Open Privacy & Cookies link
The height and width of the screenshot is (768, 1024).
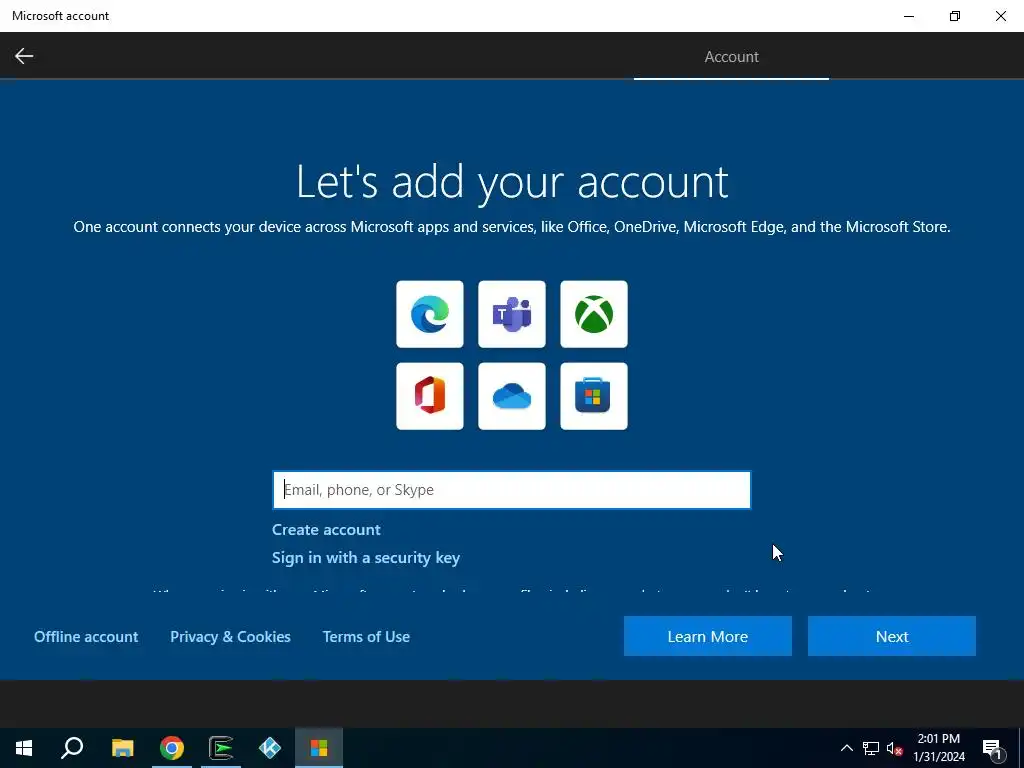click(x=231, y=637)
